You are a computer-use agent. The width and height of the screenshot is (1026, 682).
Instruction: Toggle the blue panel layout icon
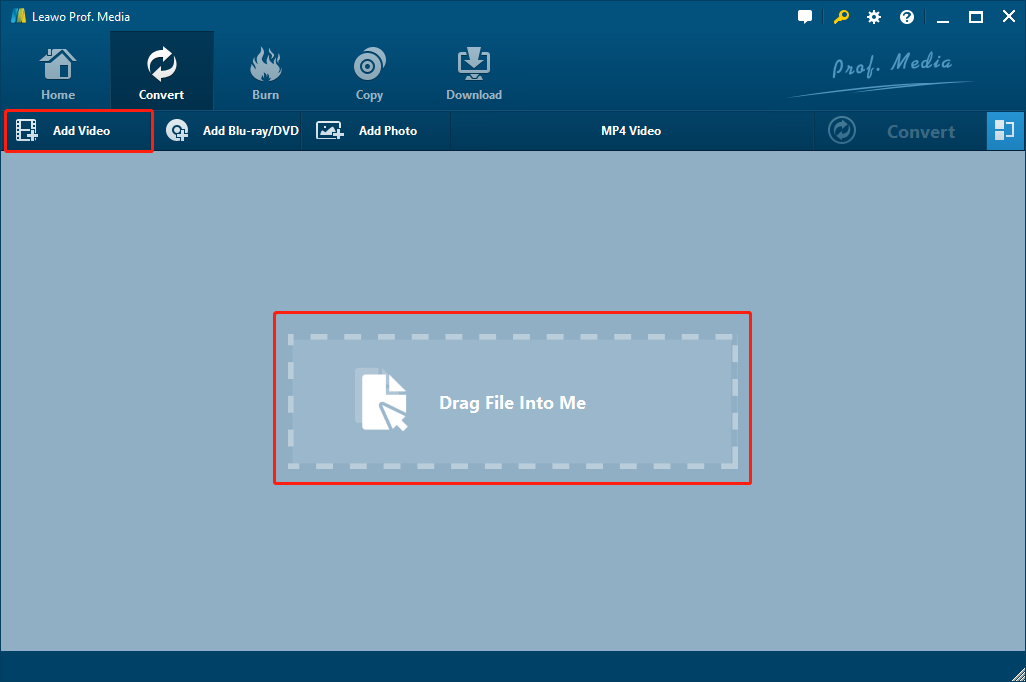pos(1005,130)
